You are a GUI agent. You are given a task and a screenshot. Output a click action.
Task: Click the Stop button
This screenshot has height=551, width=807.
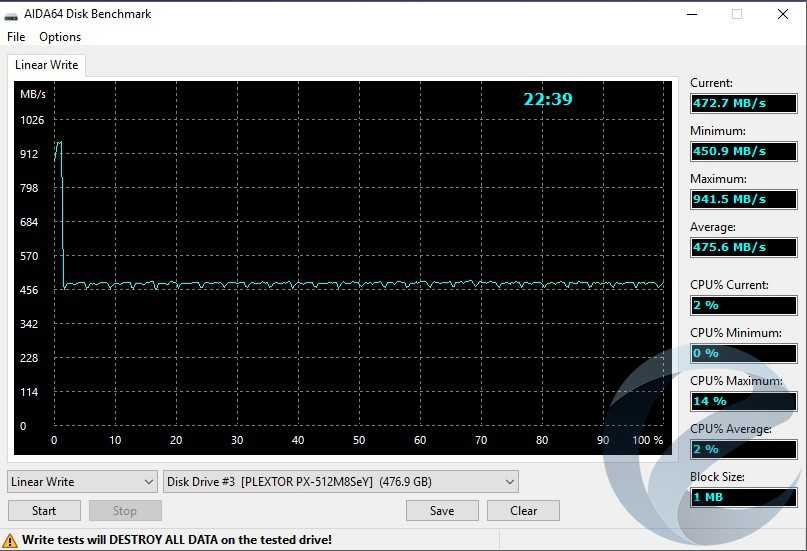[125, 511]
